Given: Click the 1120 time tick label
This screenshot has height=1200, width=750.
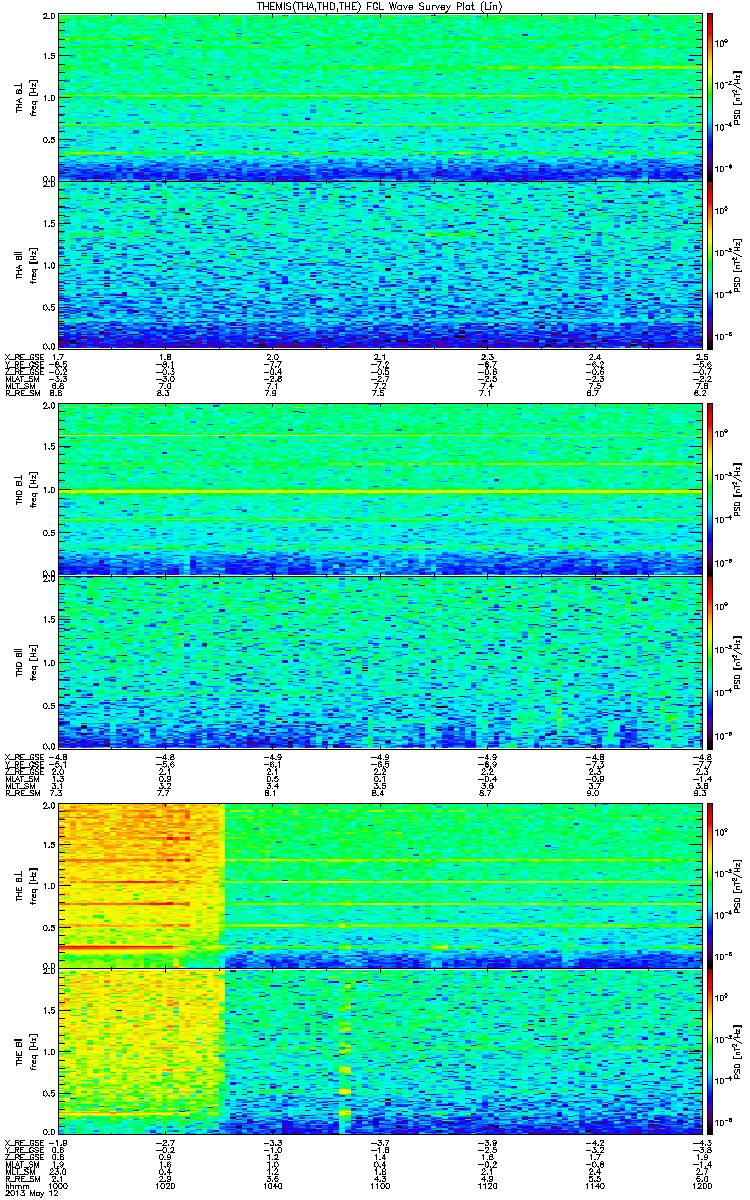Looking at the screenshot, I should (x=486, y=1187).
